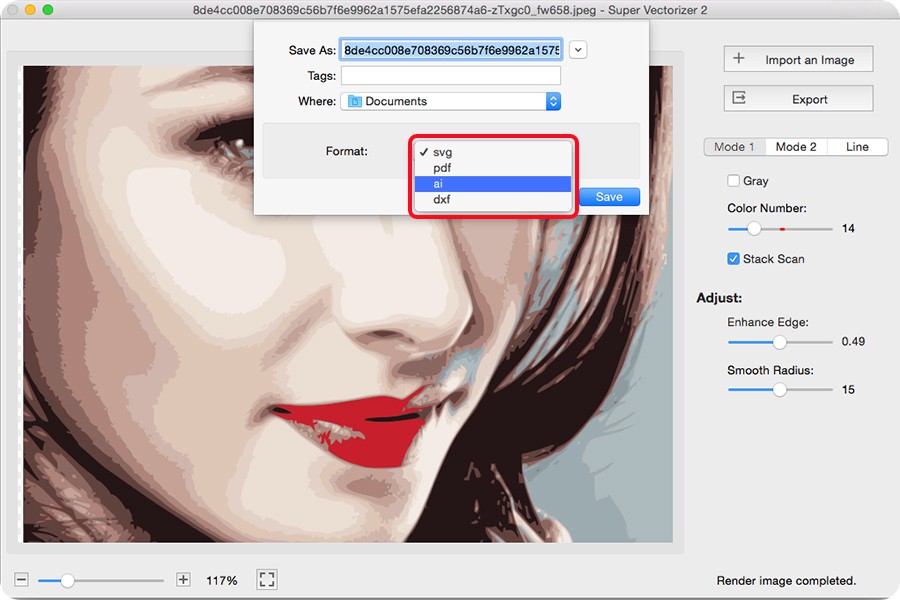The width and height of the screenshot is (900, 600).
Task: Zoom out using the minus icon
Action: (21, 579)
